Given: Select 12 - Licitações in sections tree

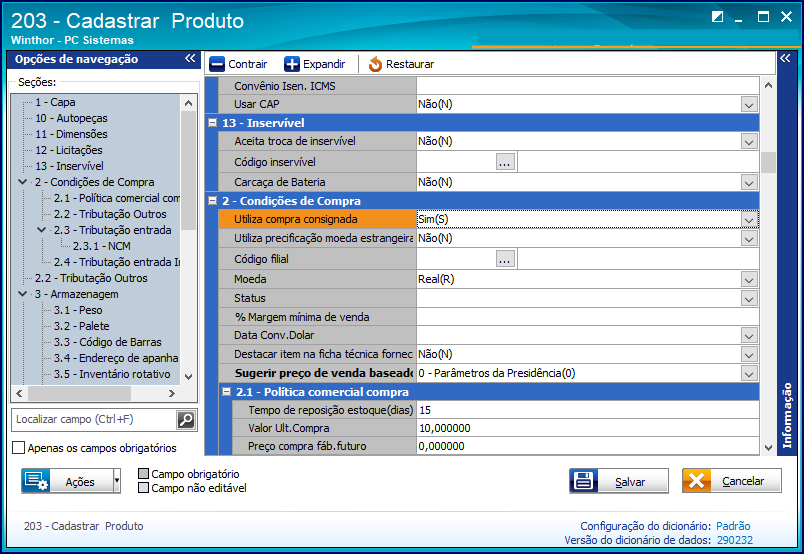Looking at the screenshot, I should [x=69, y=150].
